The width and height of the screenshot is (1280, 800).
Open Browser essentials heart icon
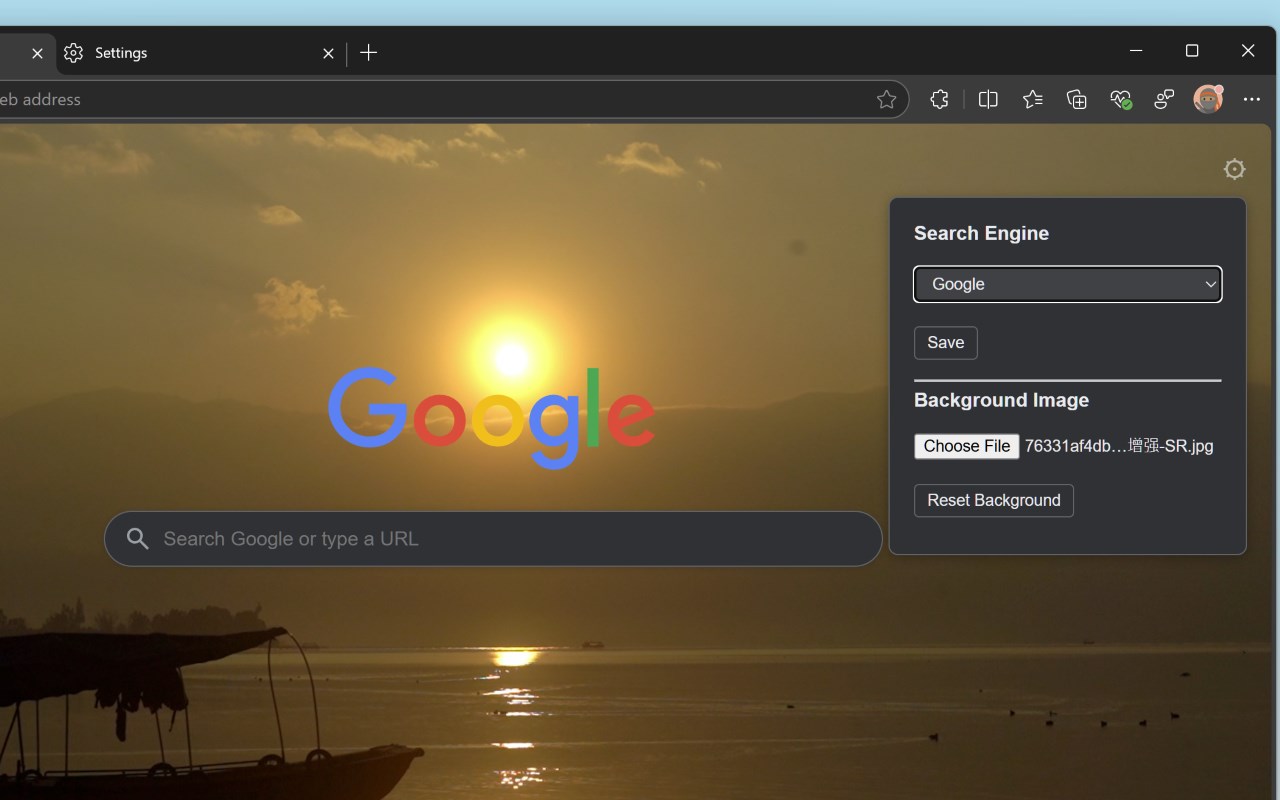click(x=1120, y=99)
